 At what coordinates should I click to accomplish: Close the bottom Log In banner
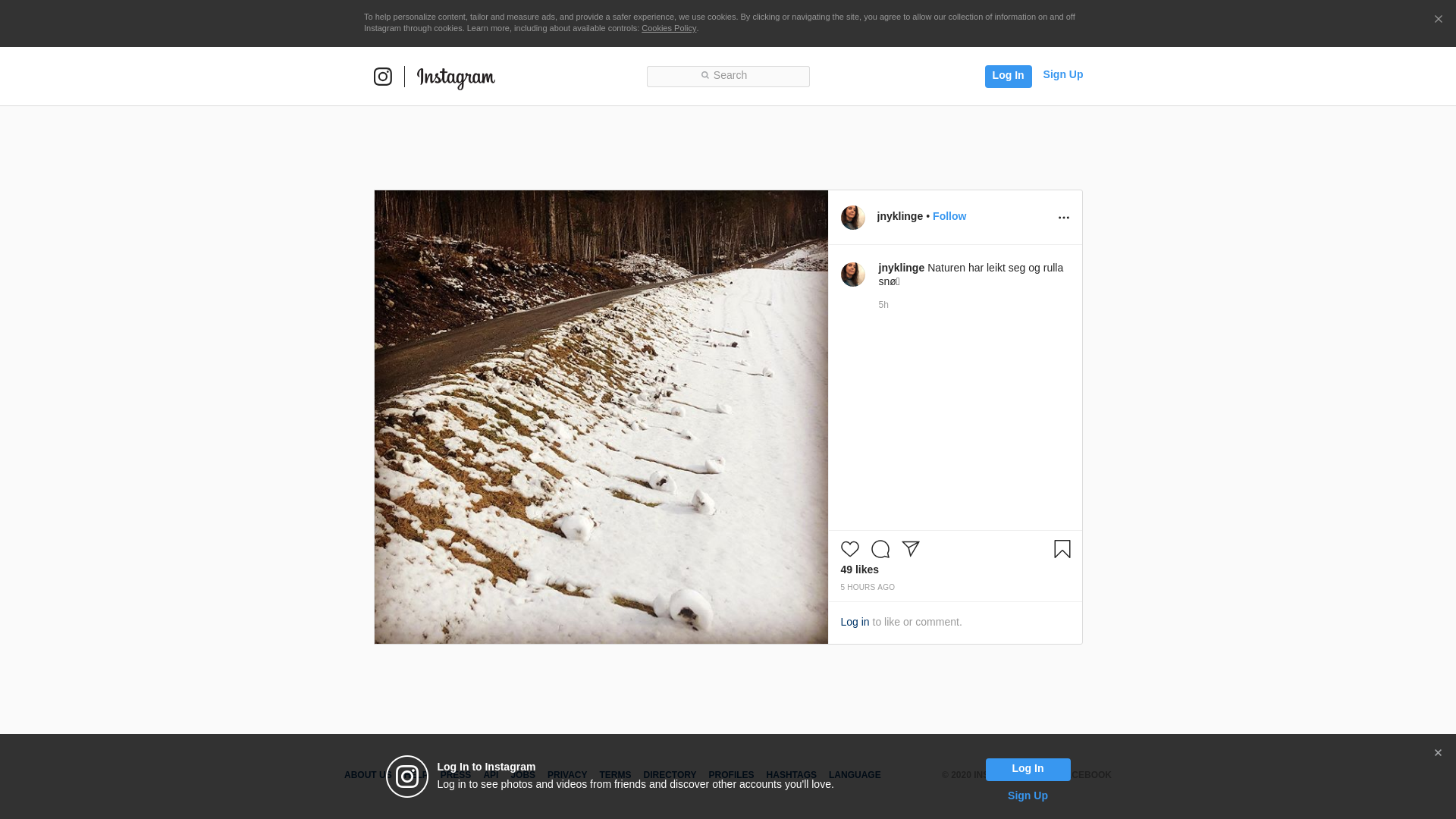coord(1438,753)
